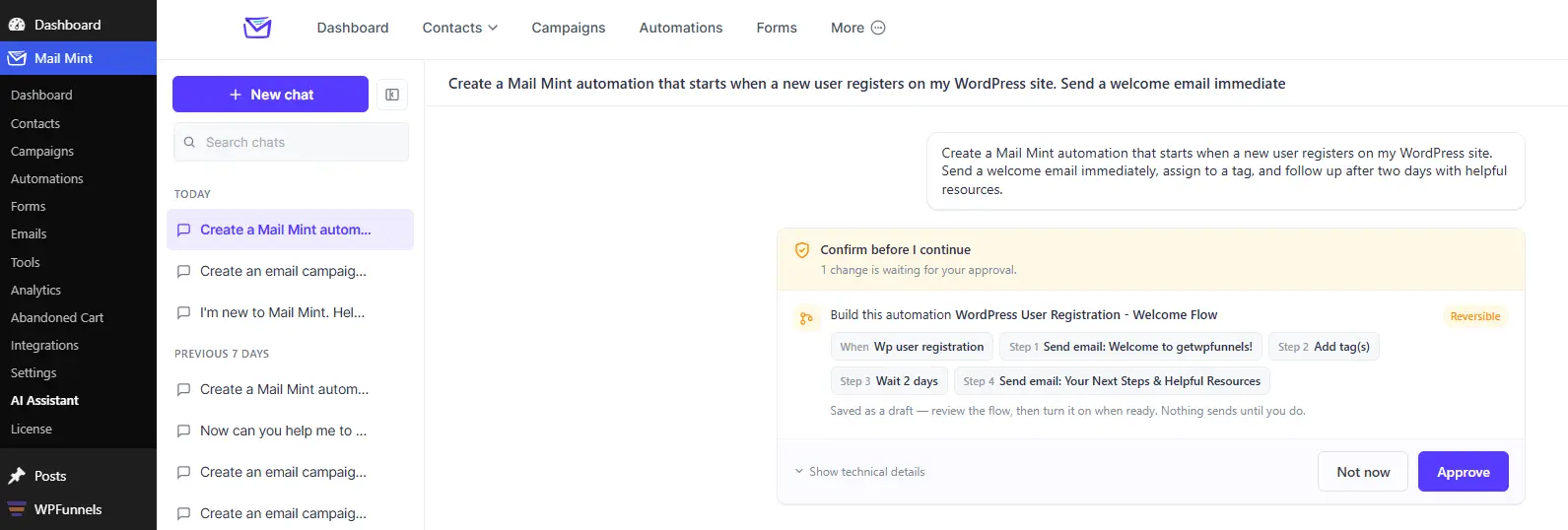Expand the Contacts dropdown menu
The width and height of the screenshot is (1568, 530).
[x=460, y=28]
